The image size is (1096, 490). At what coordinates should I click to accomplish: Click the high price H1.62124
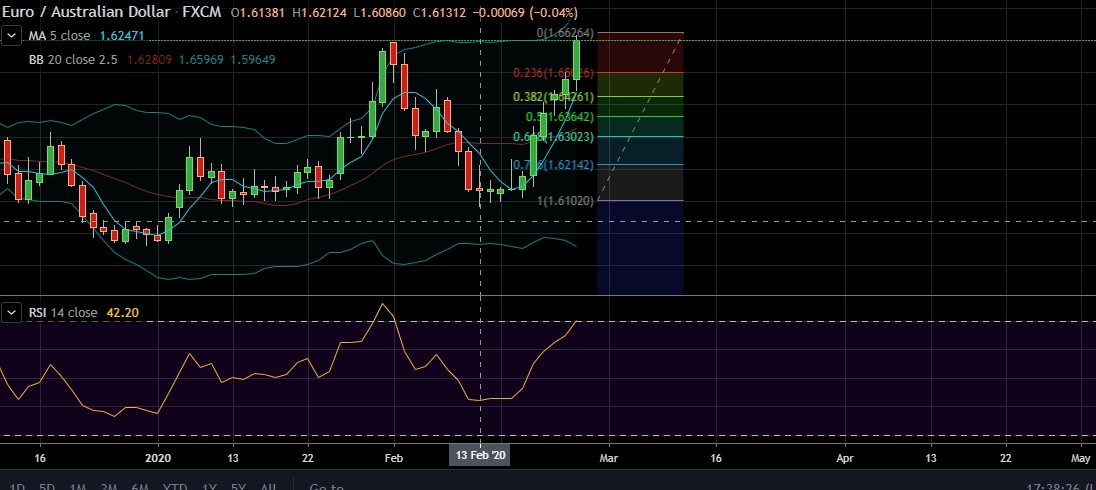[x=318, y=13]
